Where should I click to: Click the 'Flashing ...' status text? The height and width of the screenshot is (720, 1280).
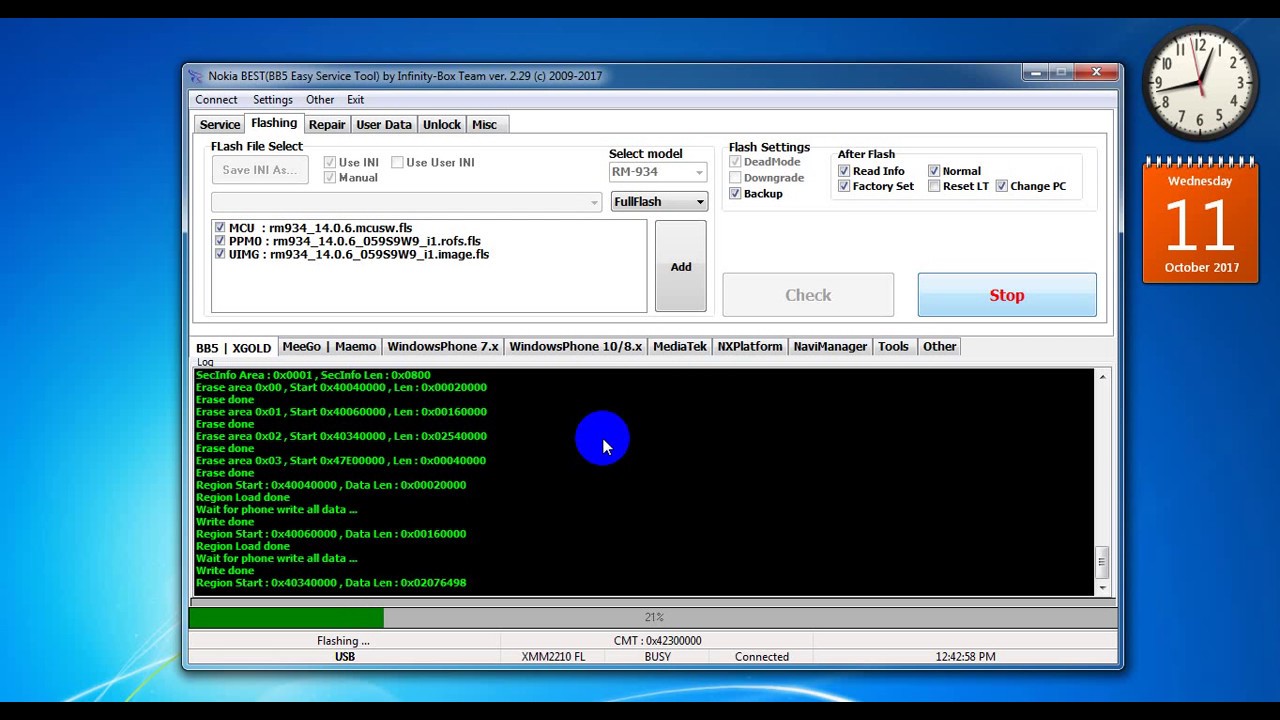click(343, 641)
